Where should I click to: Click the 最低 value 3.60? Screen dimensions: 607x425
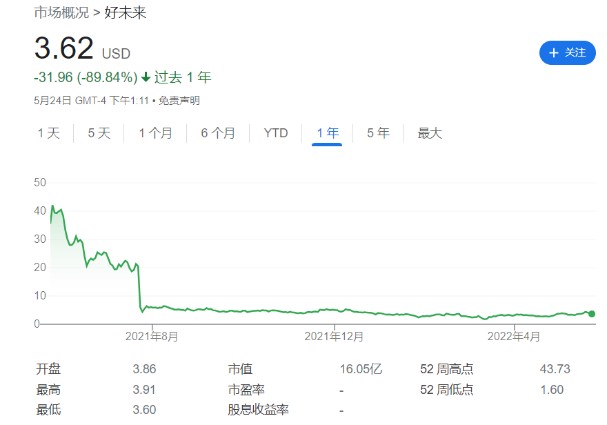144,410
